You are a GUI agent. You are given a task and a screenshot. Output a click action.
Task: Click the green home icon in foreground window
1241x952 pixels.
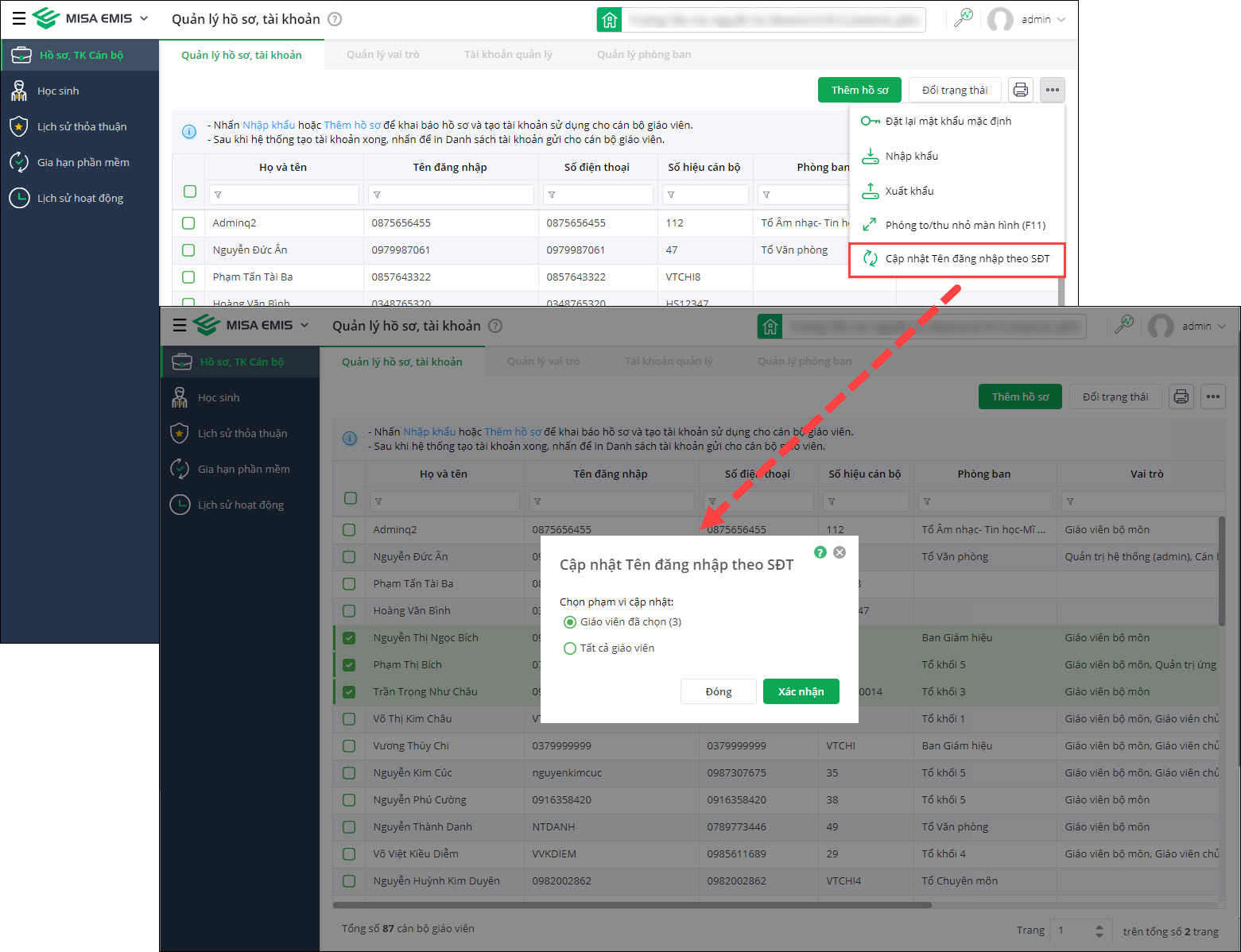pyautogui.click(x=770, y=327)
